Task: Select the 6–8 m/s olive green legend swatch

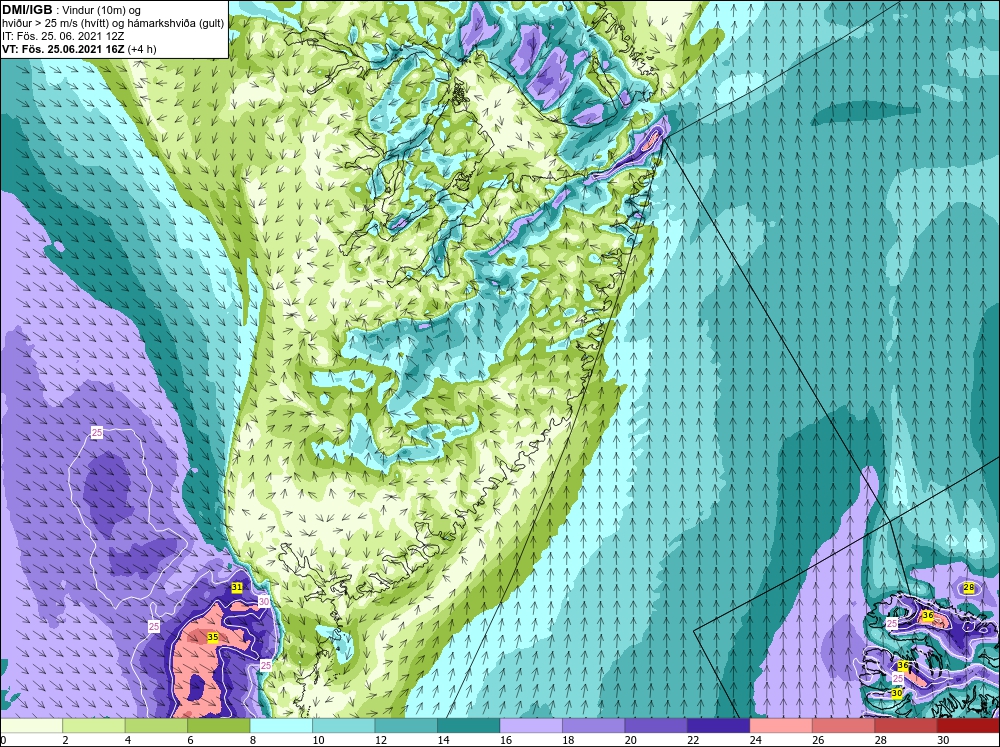Action: [x=219, y=726]
